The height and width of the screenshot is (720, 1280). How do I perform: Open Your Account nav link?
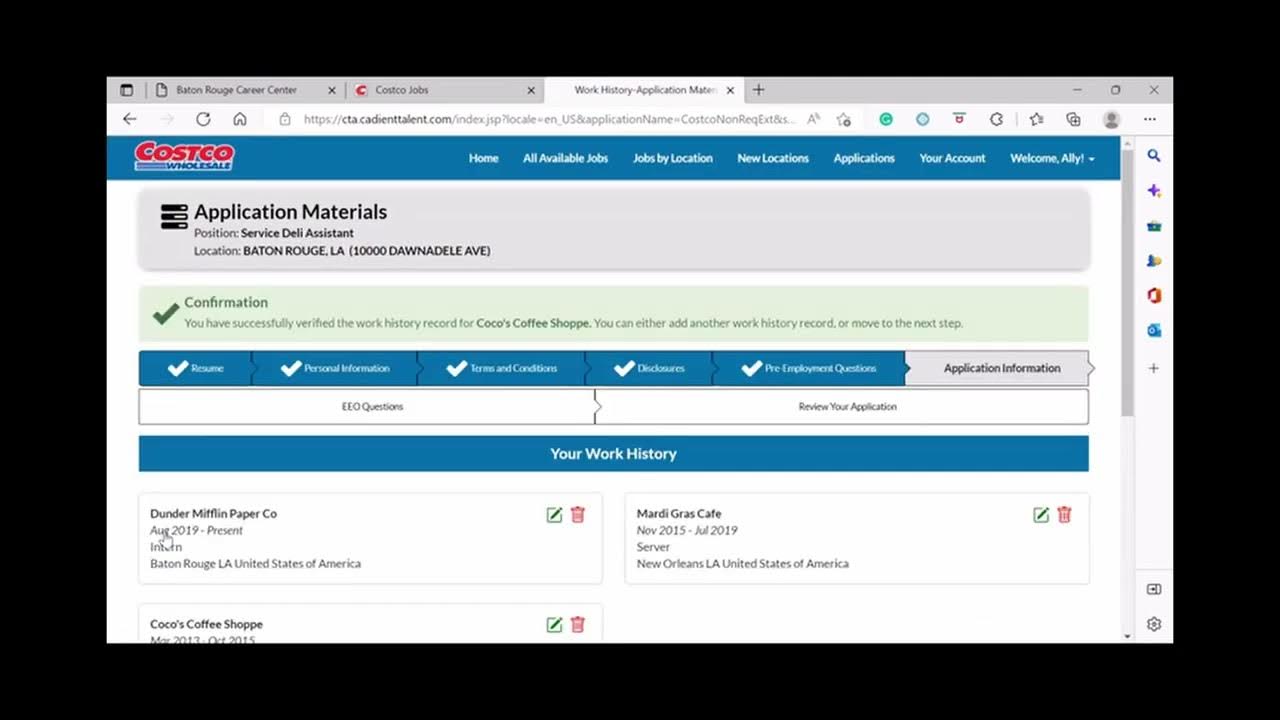tap(952, 158)
